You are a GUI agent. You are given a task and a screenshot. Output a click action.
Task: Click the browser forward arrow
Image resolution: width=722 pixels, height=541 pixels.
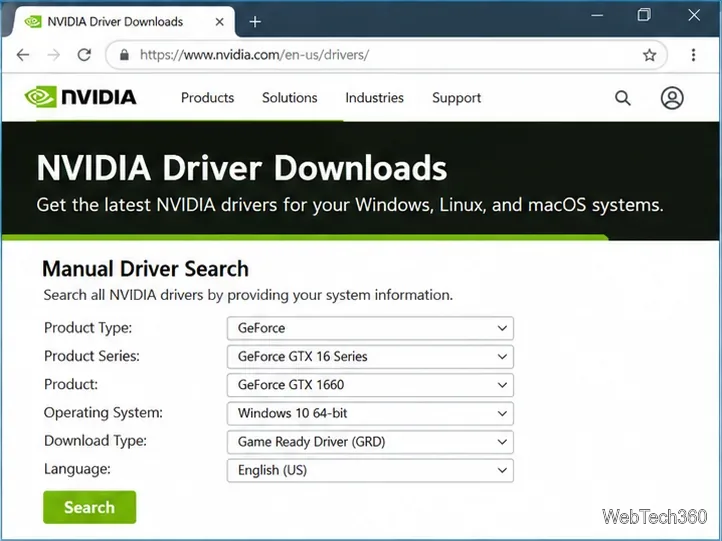coord(54,55)
